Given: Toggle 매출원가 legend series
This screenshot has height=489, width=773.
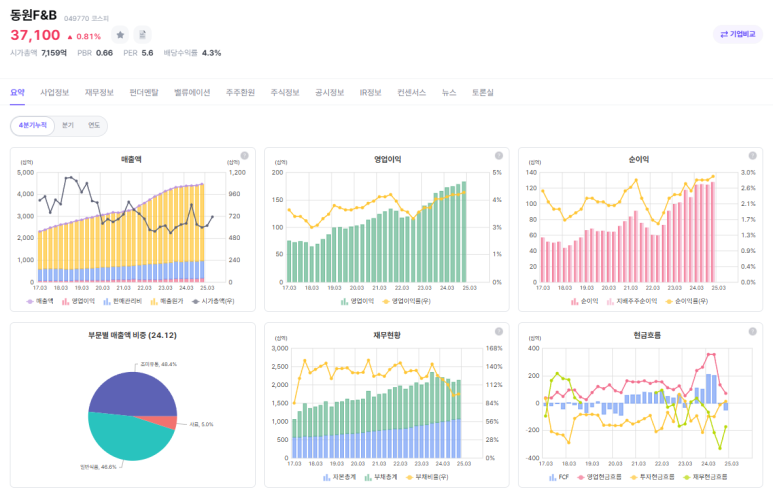Looking at the screenshot, I should [x=167, y=301].
